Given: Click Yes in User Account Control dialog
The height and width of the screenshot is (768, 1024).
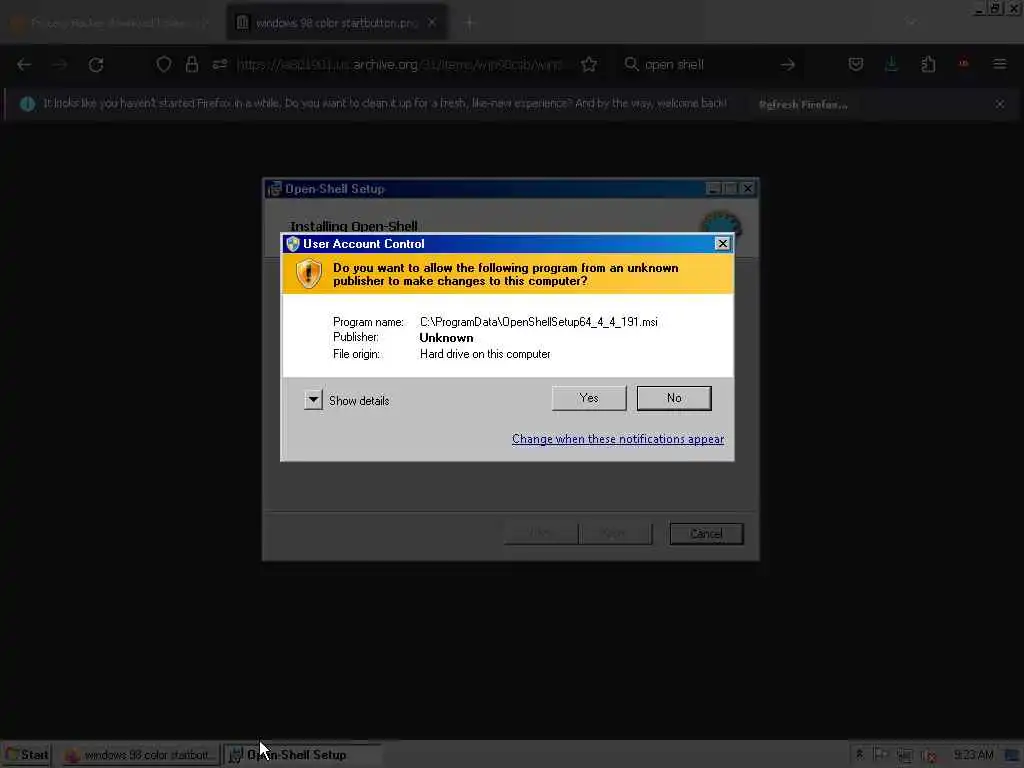Looking at the screenshot, I should coord(588,398).
